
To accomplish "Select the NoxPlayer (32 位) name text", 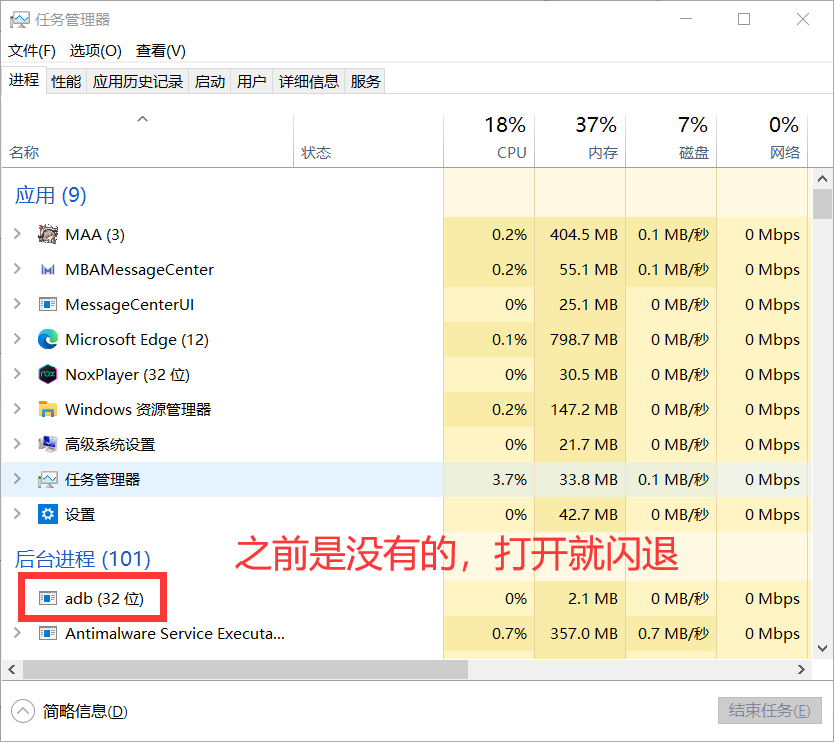I will click(127, 374).
